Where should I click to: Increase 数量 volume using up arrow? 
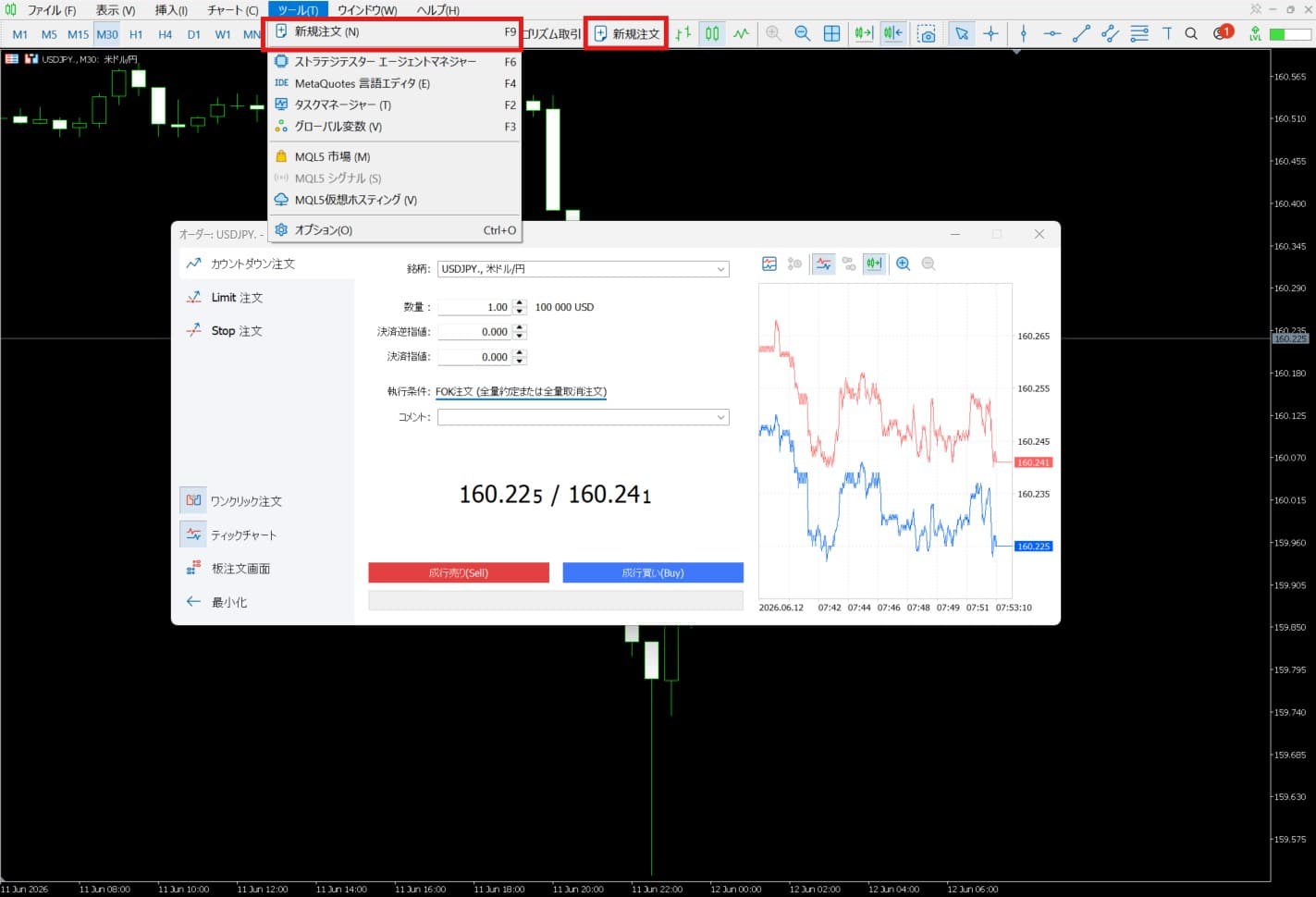(x=520, y=302)
